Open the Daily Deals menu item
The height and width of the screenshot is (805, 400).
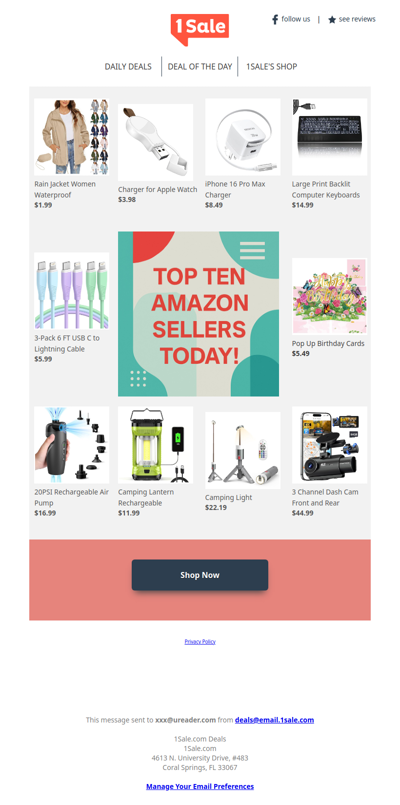pos(128,67)
